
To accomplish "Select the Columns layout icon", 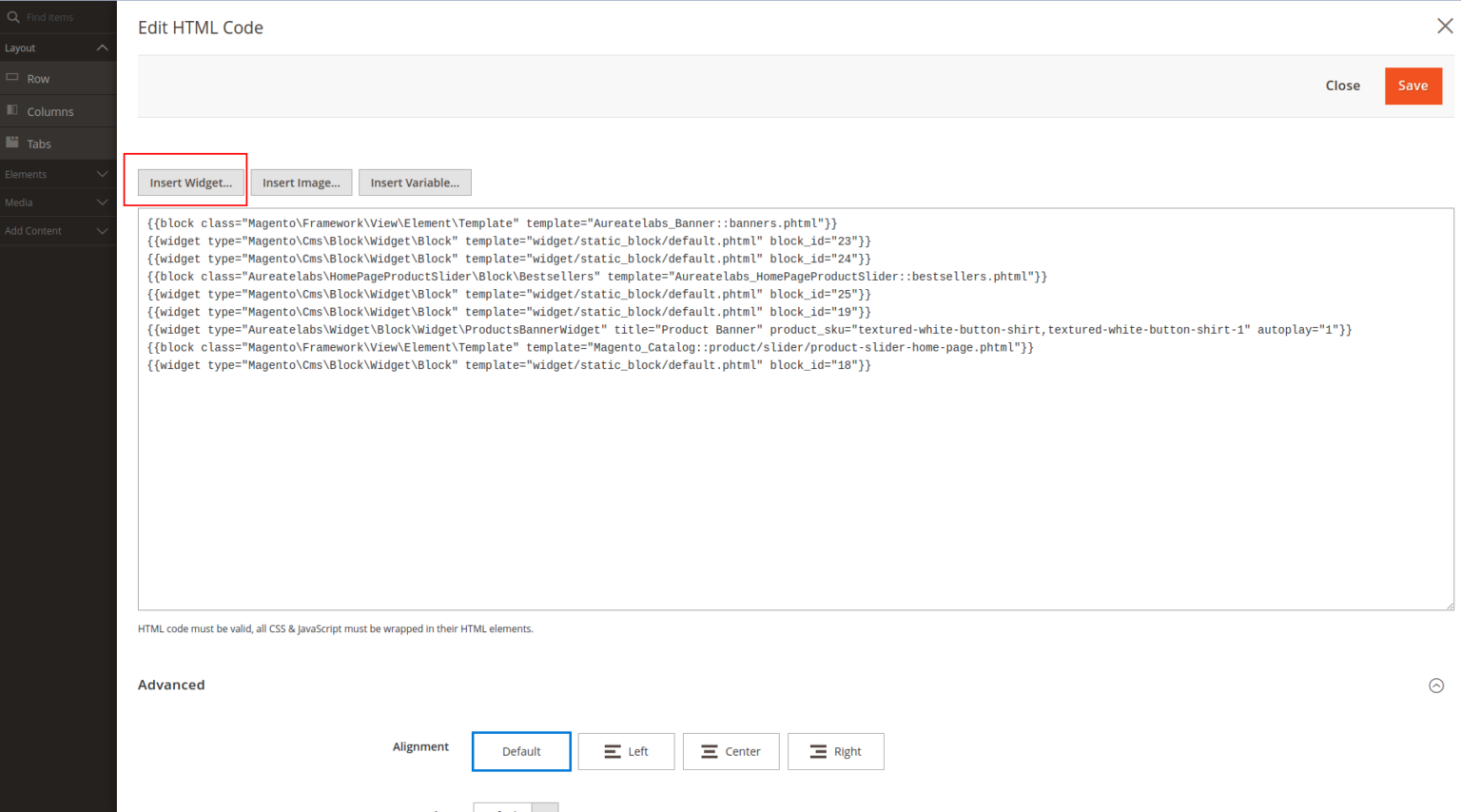I will (x=12, y=110).
